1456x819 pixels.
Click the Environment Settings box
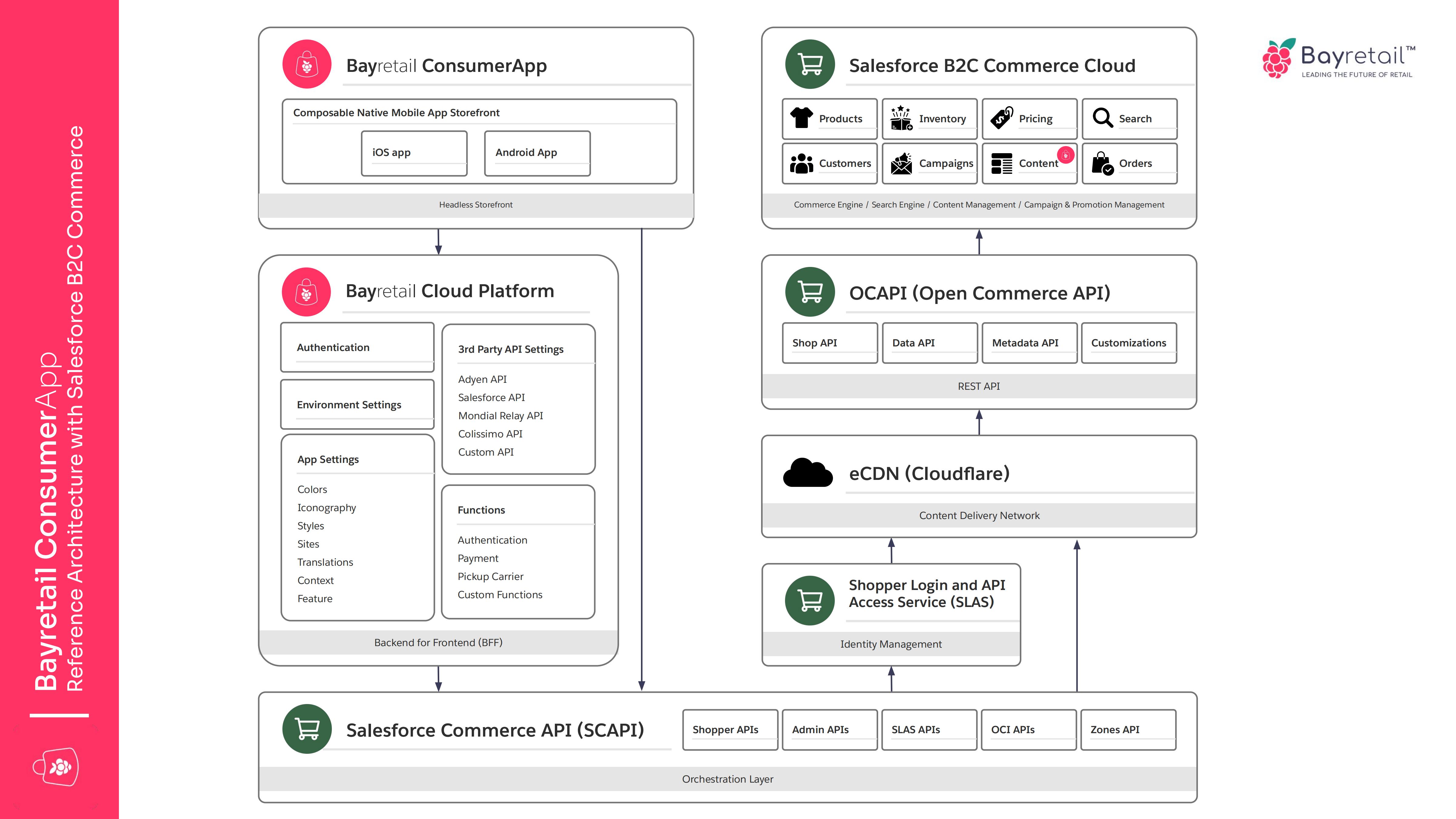point(357,405)
